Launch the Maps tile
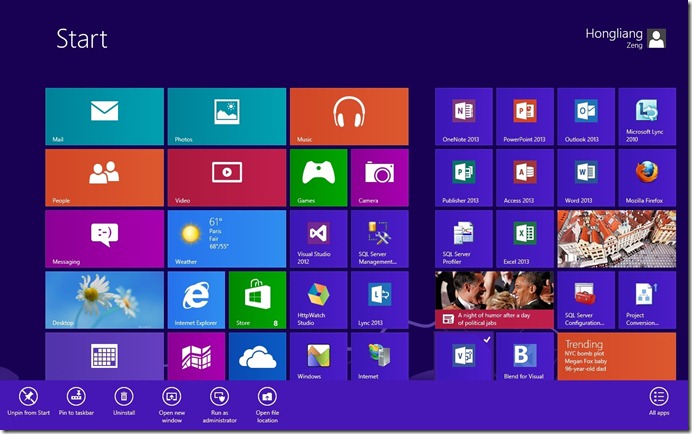 [196, 356]
